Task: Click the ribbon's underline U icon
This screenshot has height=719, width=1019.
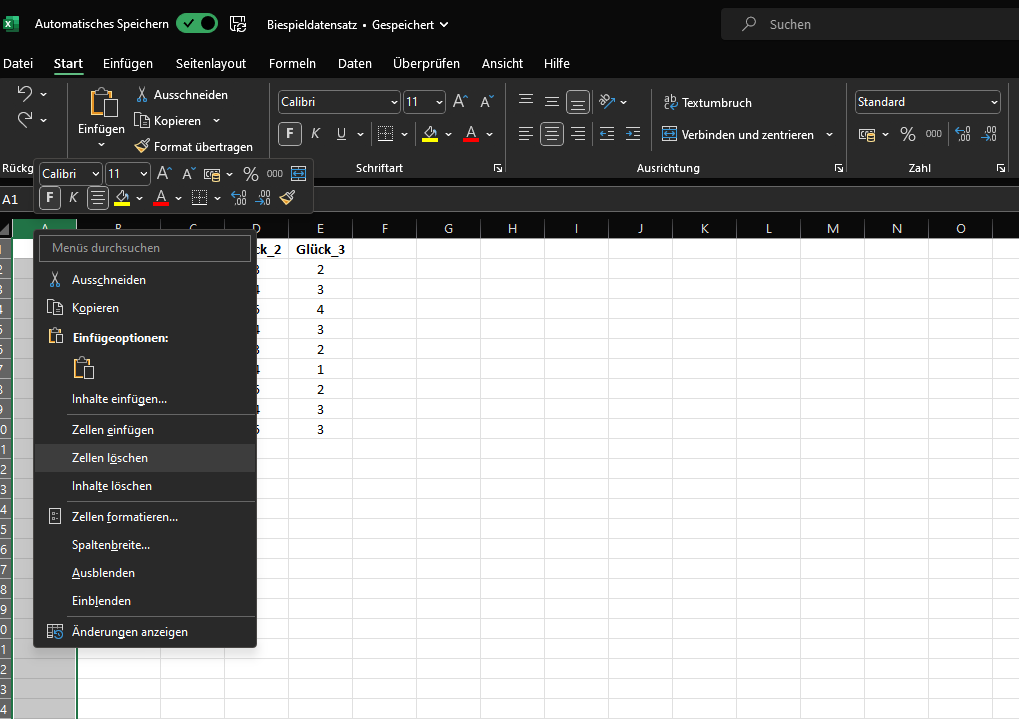Action: tap(341, 134)
